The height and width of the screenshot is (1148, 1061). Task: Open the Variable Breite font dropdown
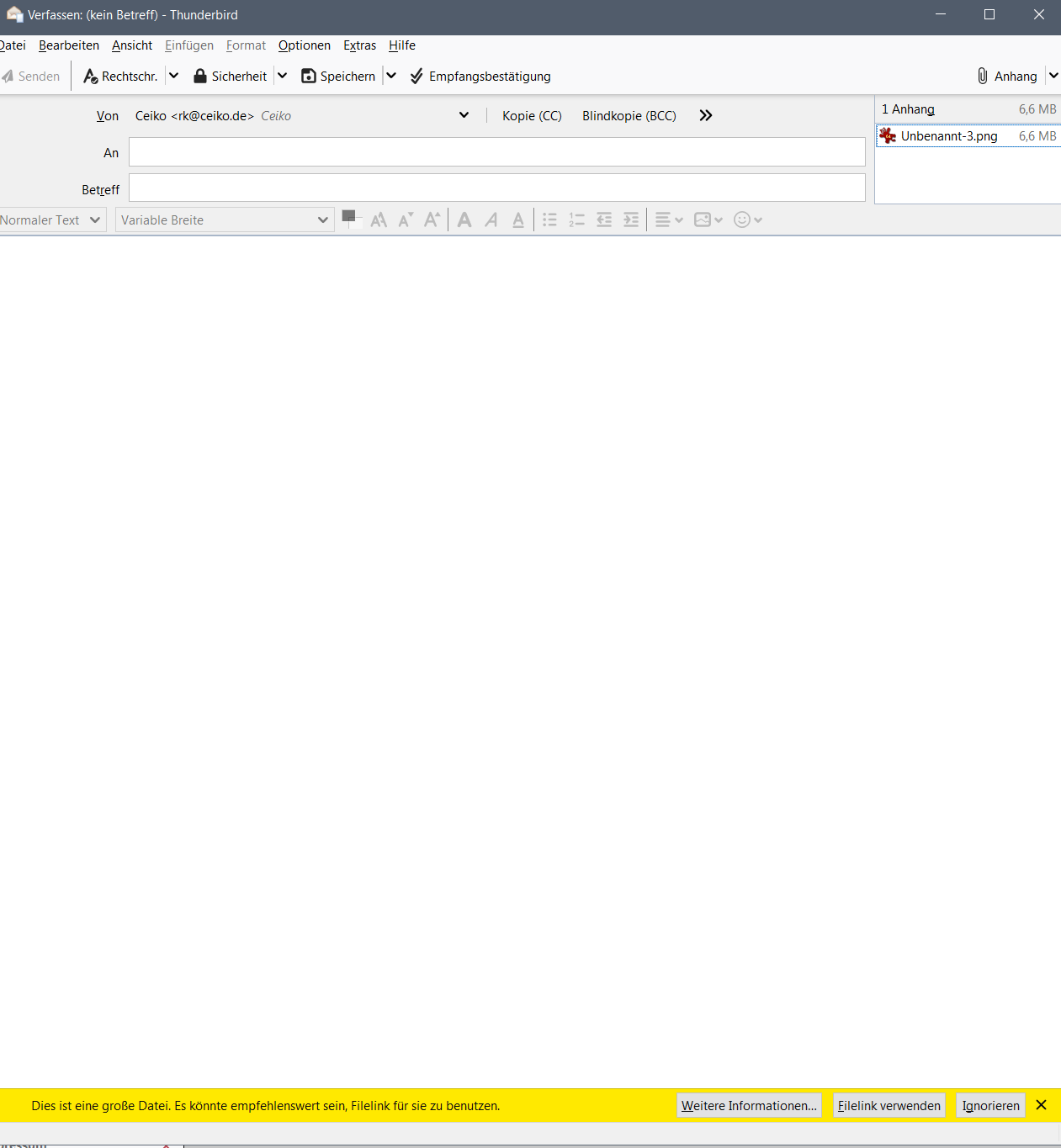click(x=225, y=220)
